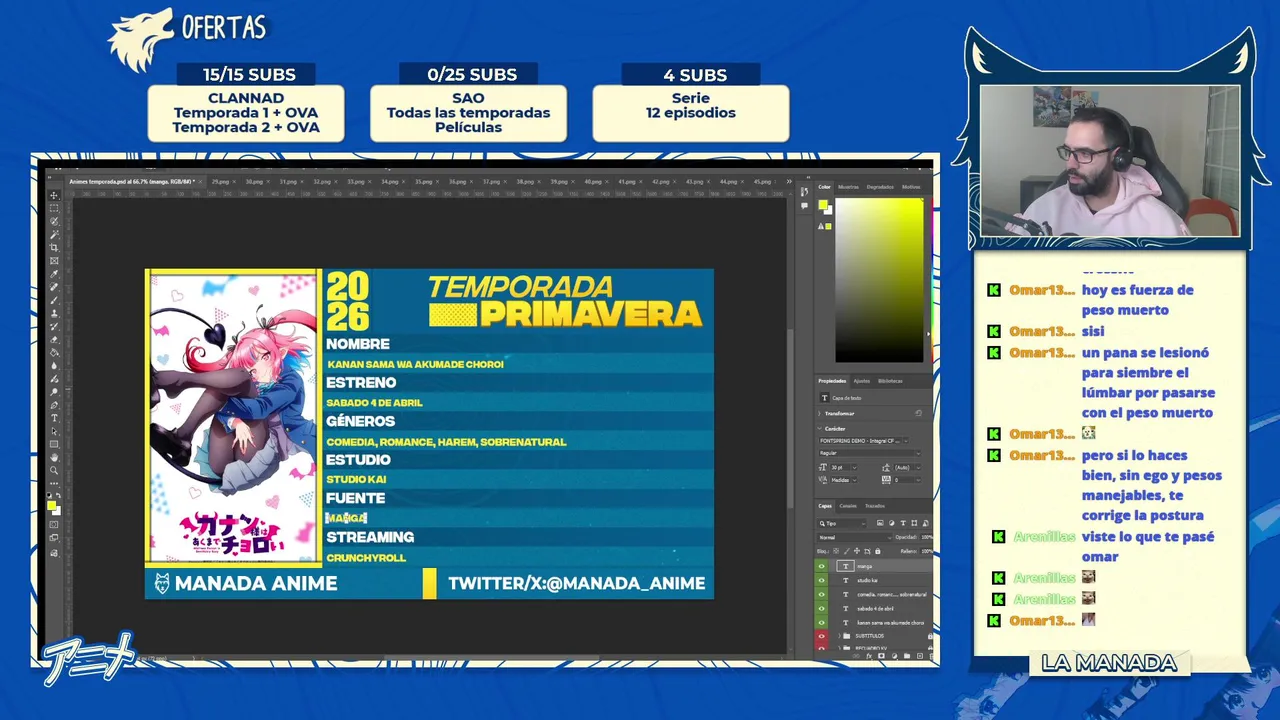Select the Rectangle shape tool

(54, 444)
